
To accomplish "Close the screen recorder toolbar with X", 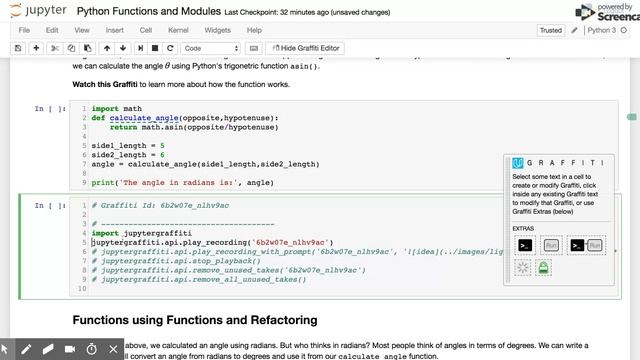I will 113,349.
